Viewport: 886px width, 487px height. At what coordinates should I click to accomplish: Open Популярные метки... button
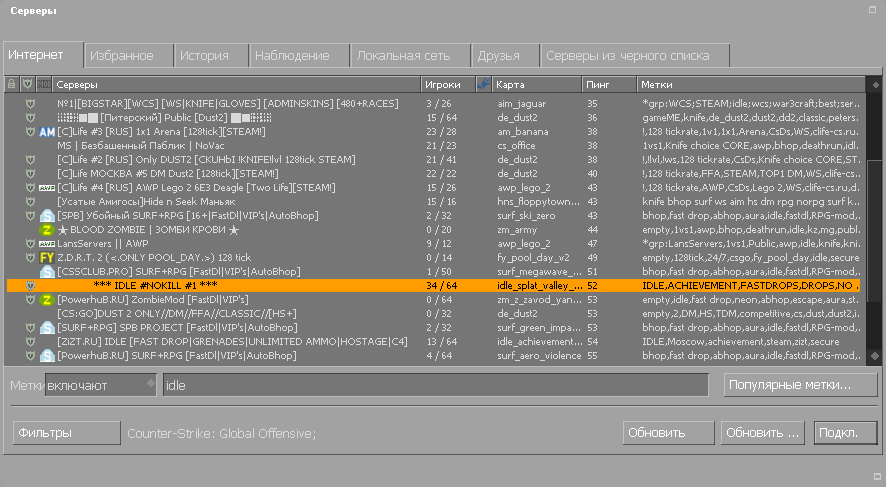(x=801, y=385)
